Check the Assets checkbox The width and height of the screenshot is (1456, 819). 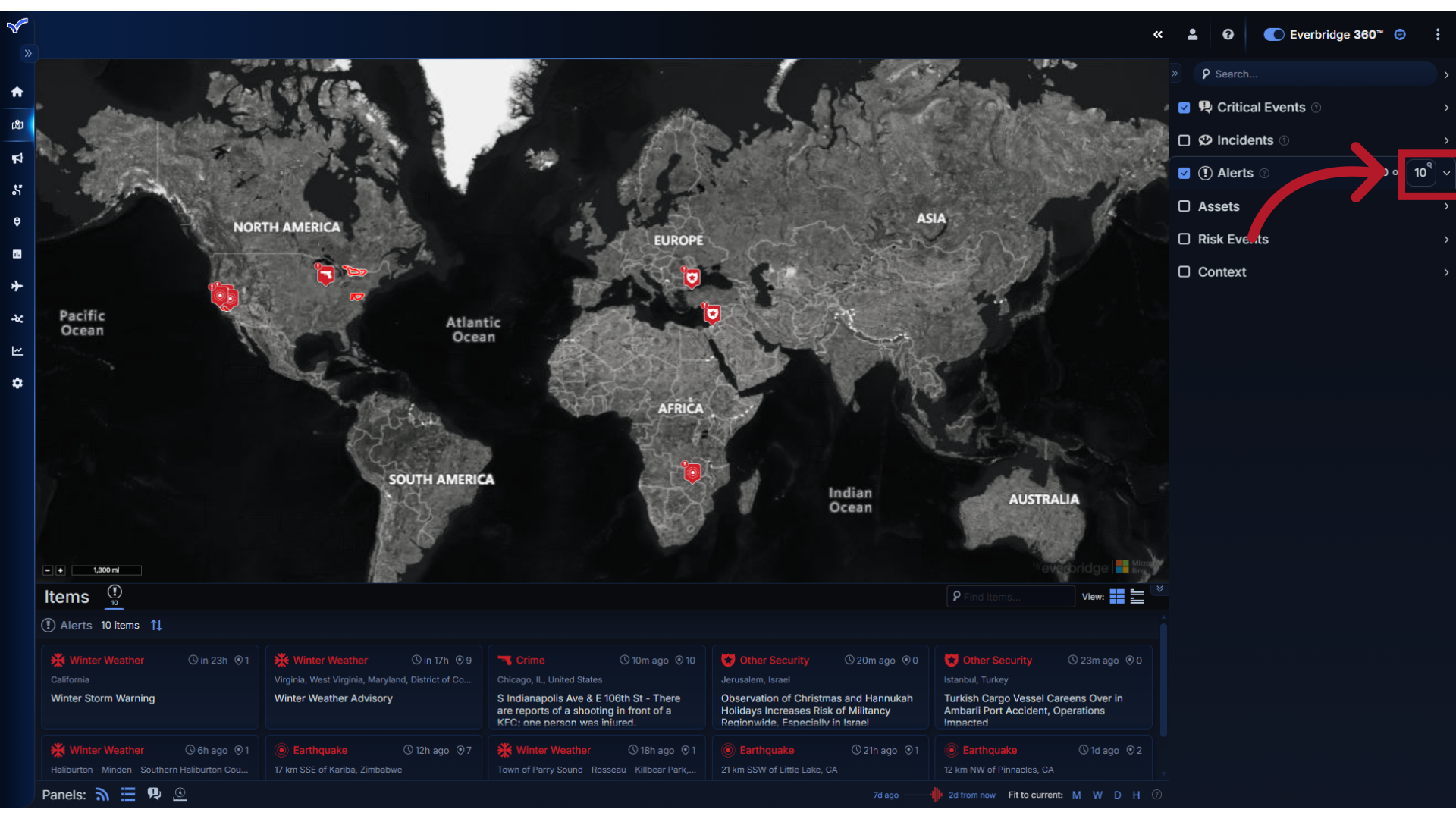point(1185,206)
